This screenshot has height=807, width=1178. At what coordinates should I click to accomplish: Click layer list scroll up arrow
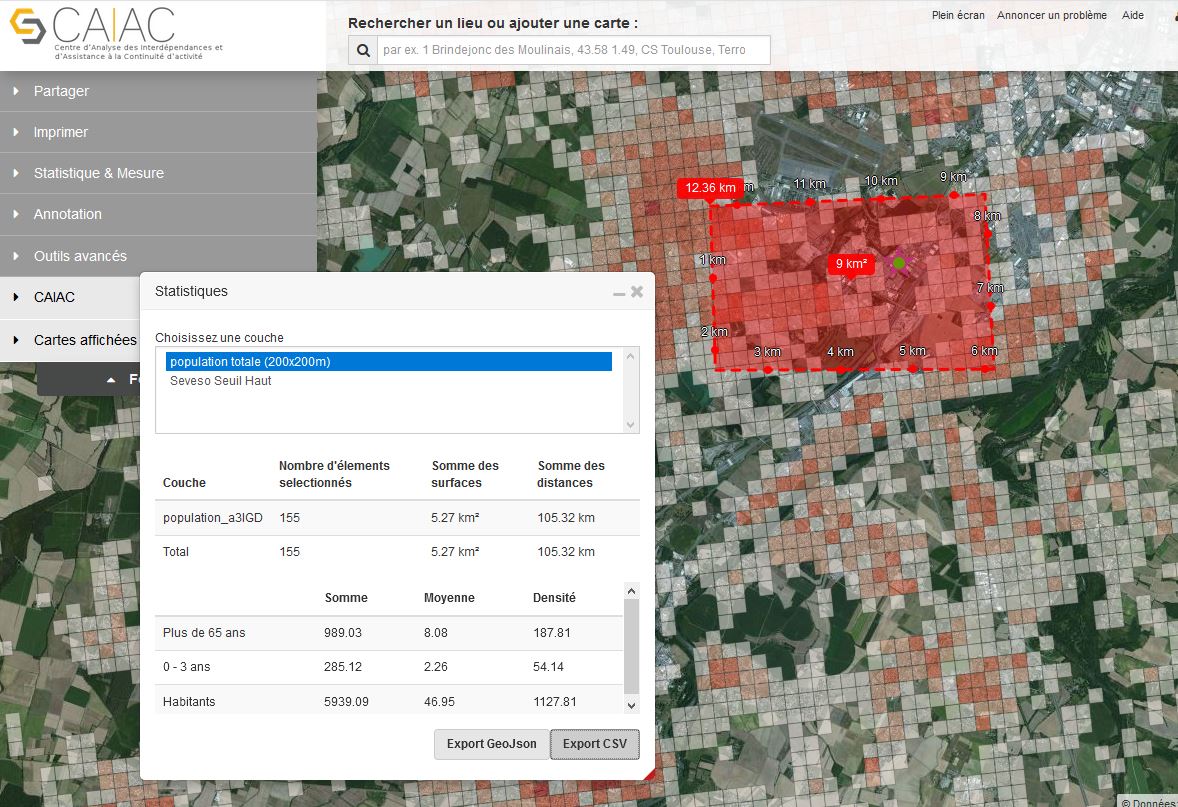coord(630,356)
